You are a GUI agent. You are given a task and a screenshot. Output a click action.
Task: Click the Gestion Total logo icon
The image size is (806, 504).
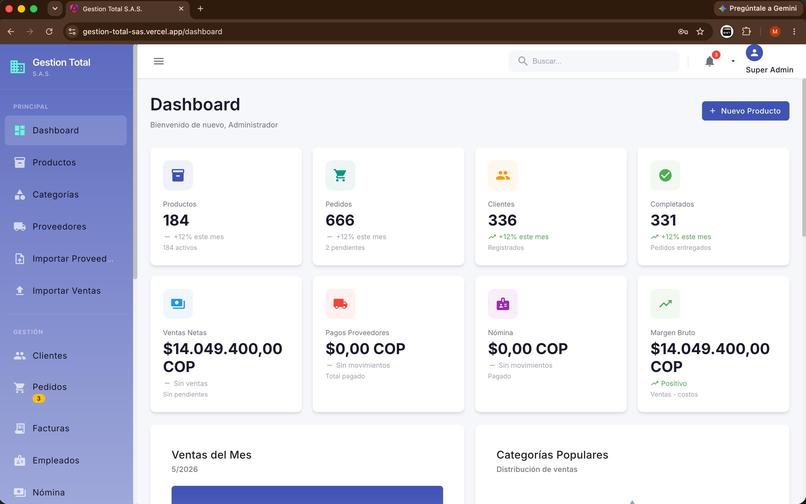(17, 66)
